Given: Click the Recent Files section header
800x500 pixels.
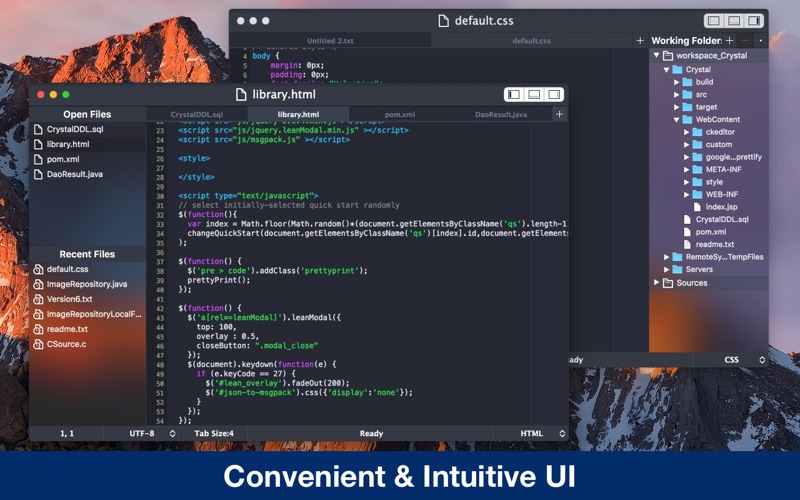Looking at the screenshot, I should coord(87,254).
